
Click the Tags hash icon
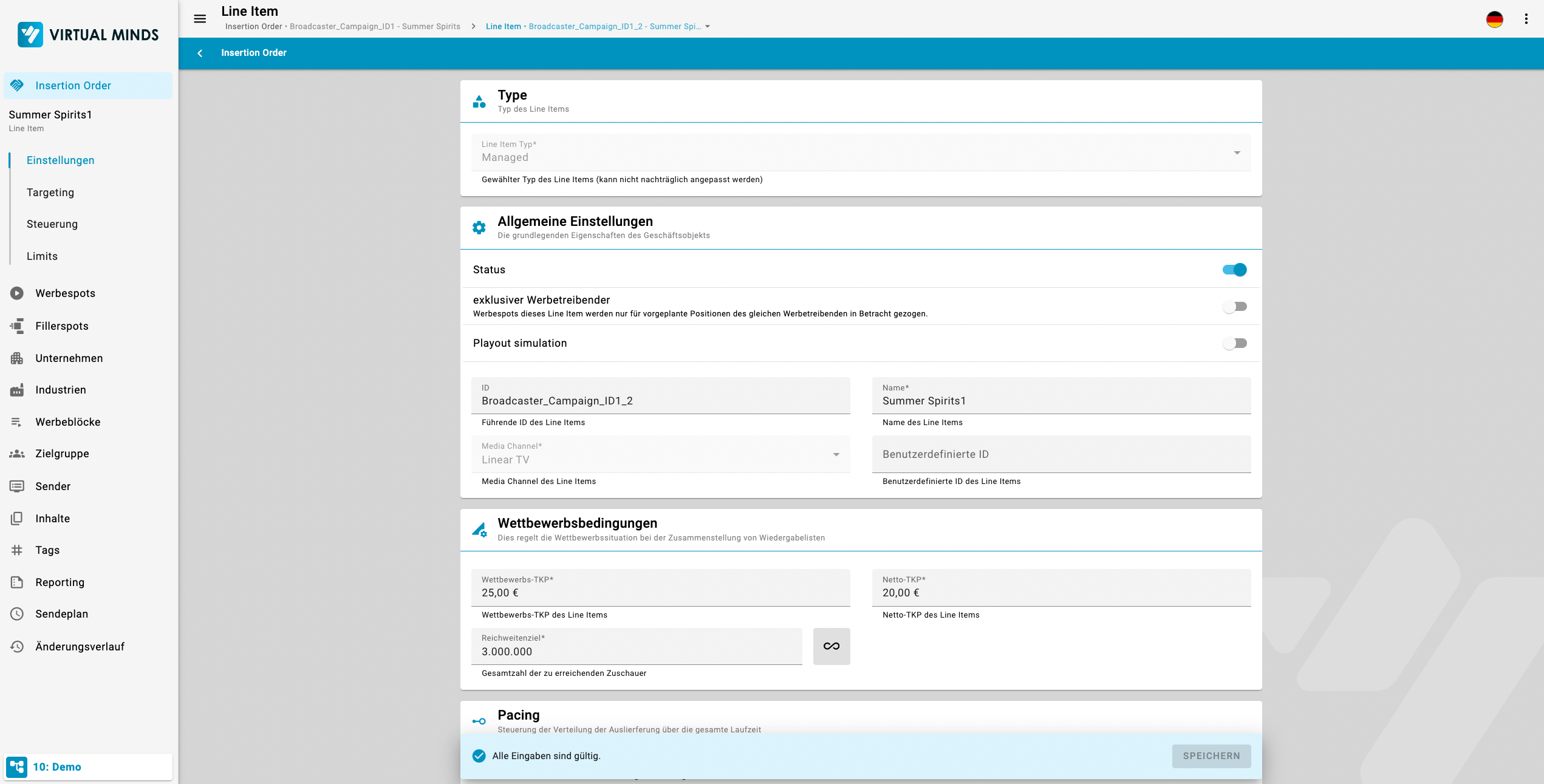pos(17,550)
